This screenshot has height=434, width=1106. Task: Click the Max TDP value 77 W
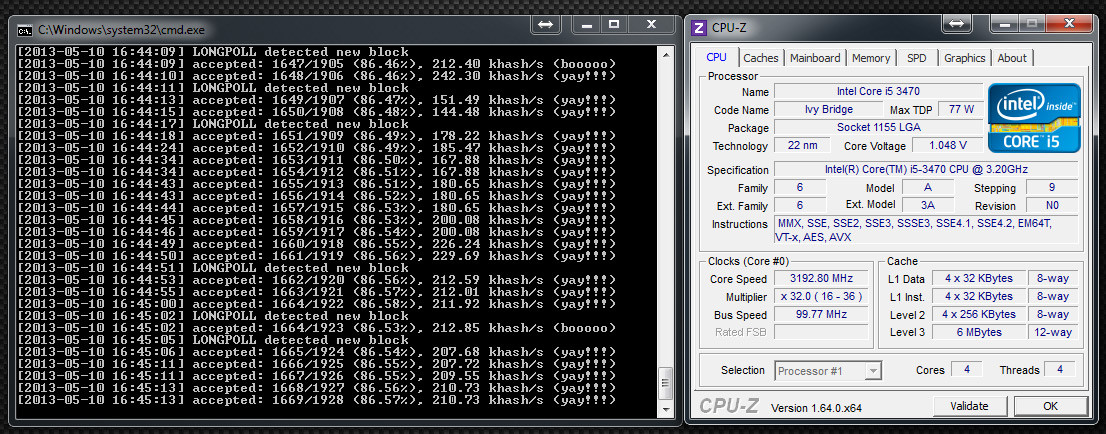click(961, 109)
